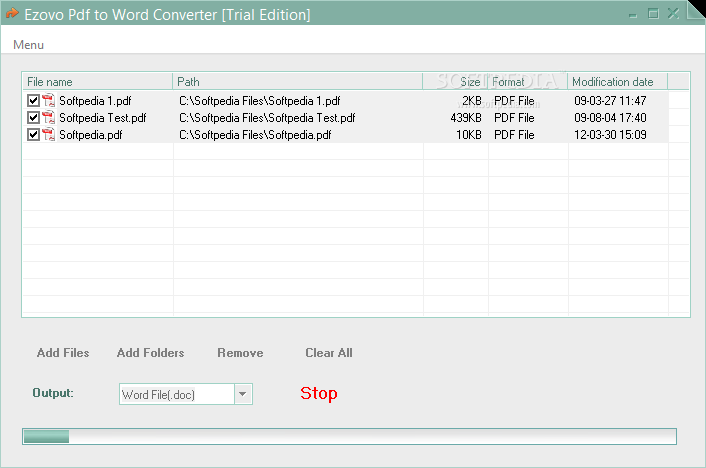Click the Add Files button
This screenshot has width=706, height=468.
click(63, 353)
